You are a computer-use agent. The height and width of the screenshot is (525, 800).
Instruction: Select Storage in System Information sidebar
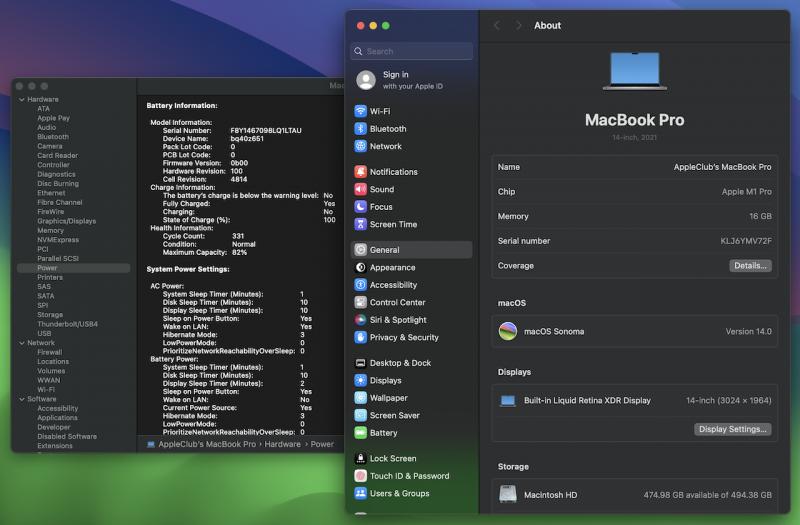pos(50,315)
